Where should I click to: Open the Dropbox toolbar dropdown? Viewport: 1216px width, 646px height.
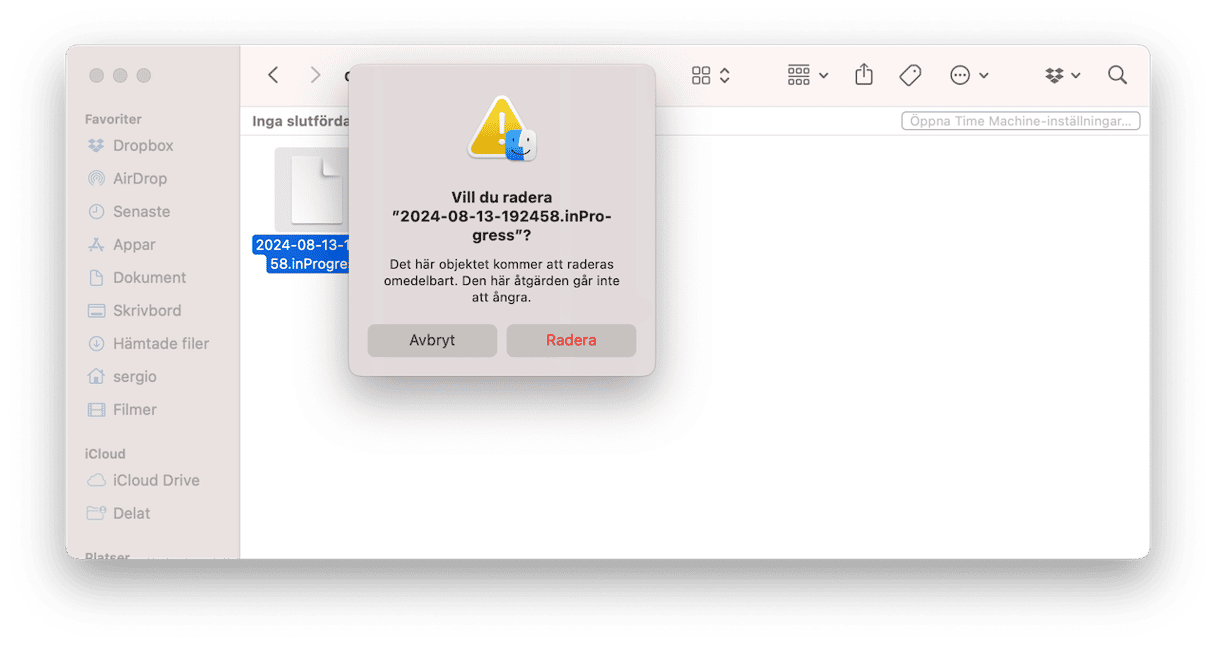click(1063, 75)
